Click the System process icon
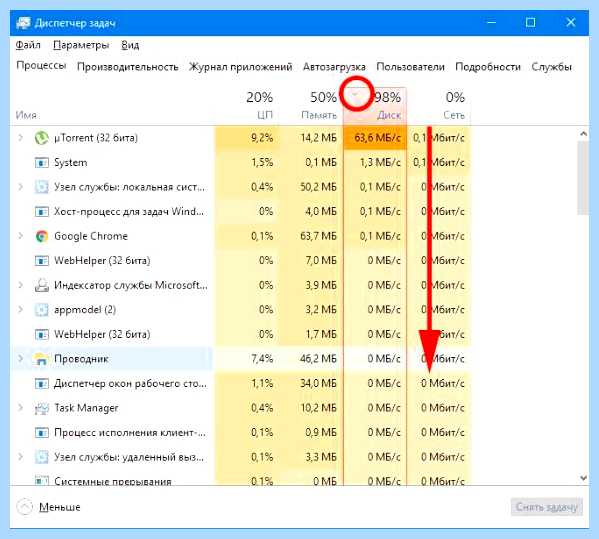 [x=41, y=163]
